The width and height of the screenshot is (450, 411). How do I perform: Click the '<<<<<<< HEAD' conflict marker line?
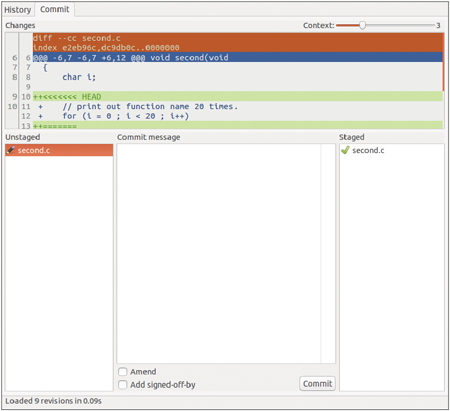[238, 97]
